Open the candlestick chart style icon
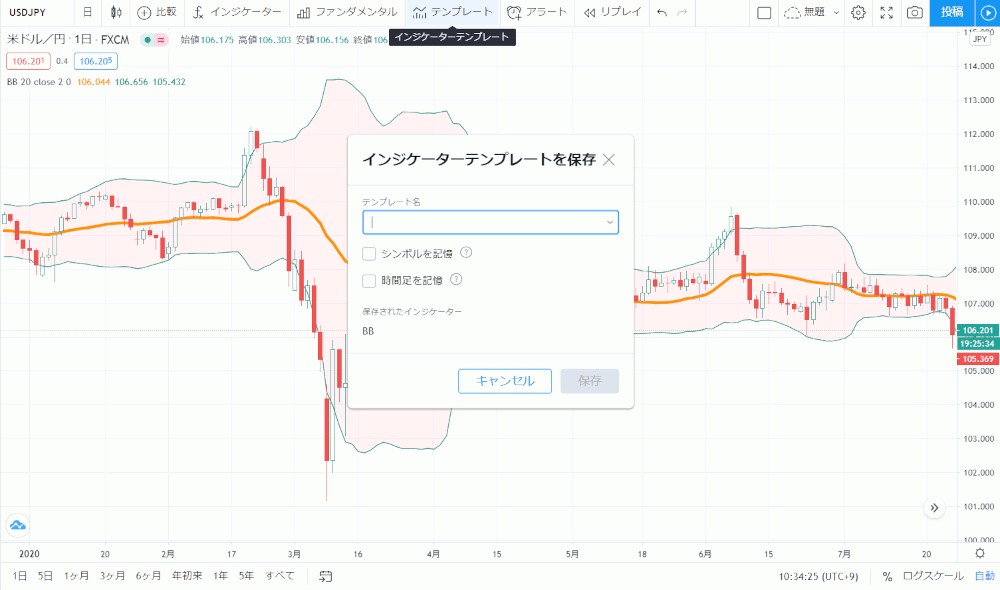Image resolution: width=1000 pixels, height=590 pixels. [x=115, y=12]
